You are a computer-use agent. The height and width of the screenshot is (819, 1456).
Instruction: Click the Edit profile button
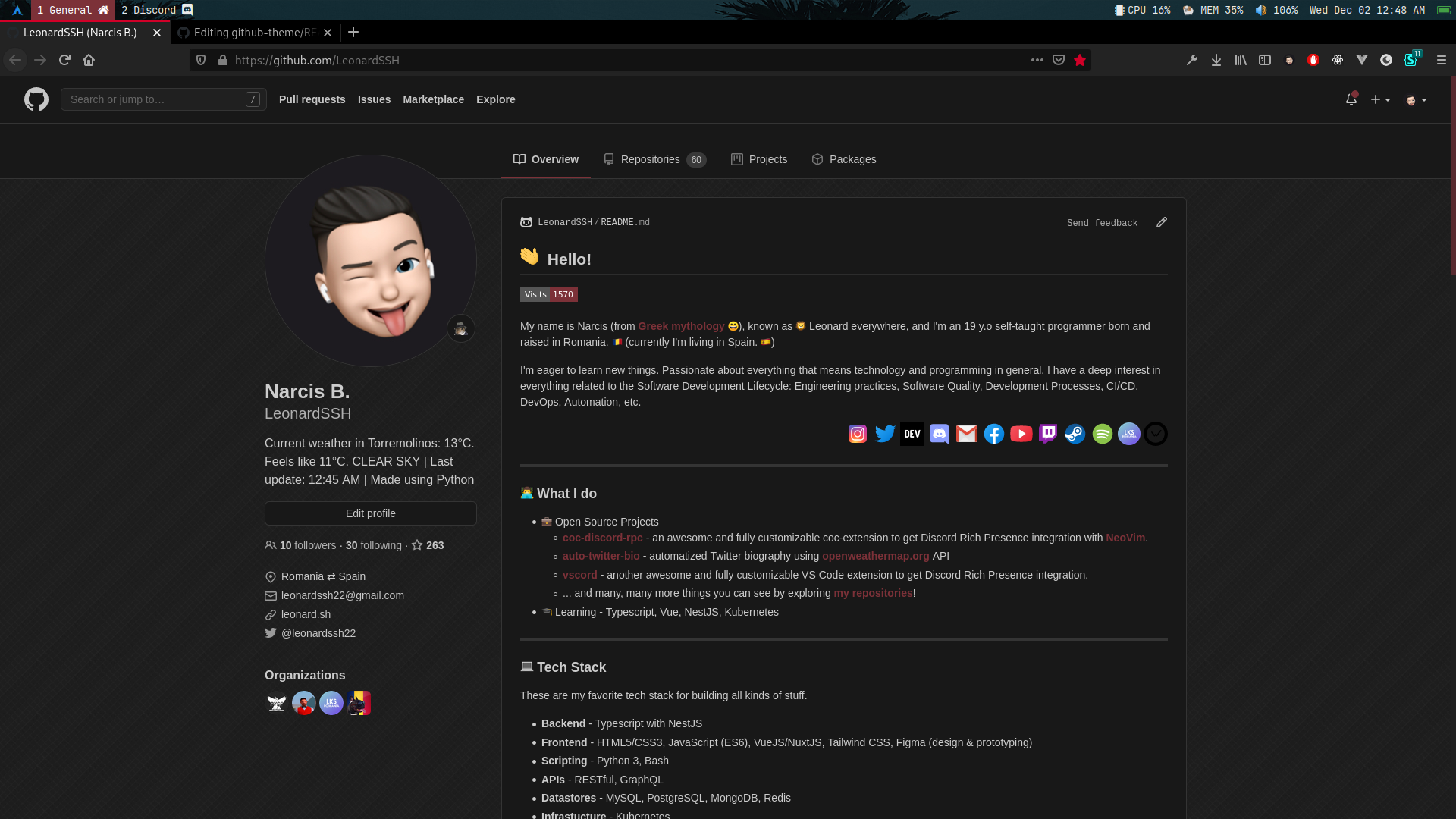coord(371,513)
